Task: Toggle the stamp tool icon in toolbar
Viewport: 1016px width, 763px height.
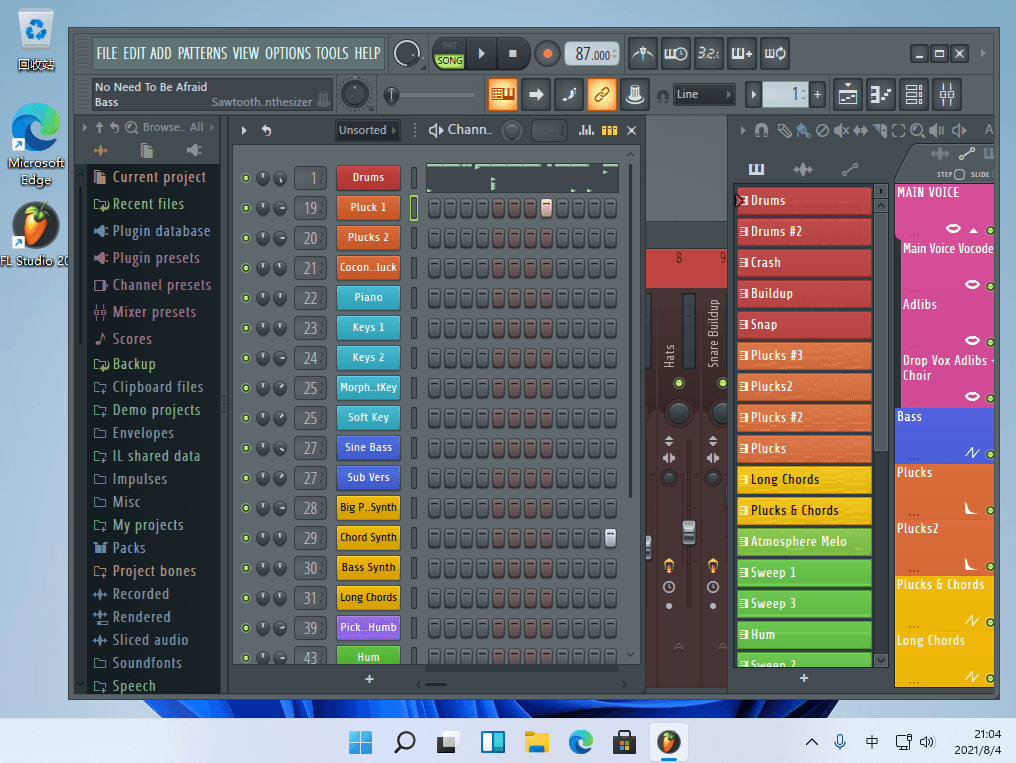Action: [x=634, y=95]
